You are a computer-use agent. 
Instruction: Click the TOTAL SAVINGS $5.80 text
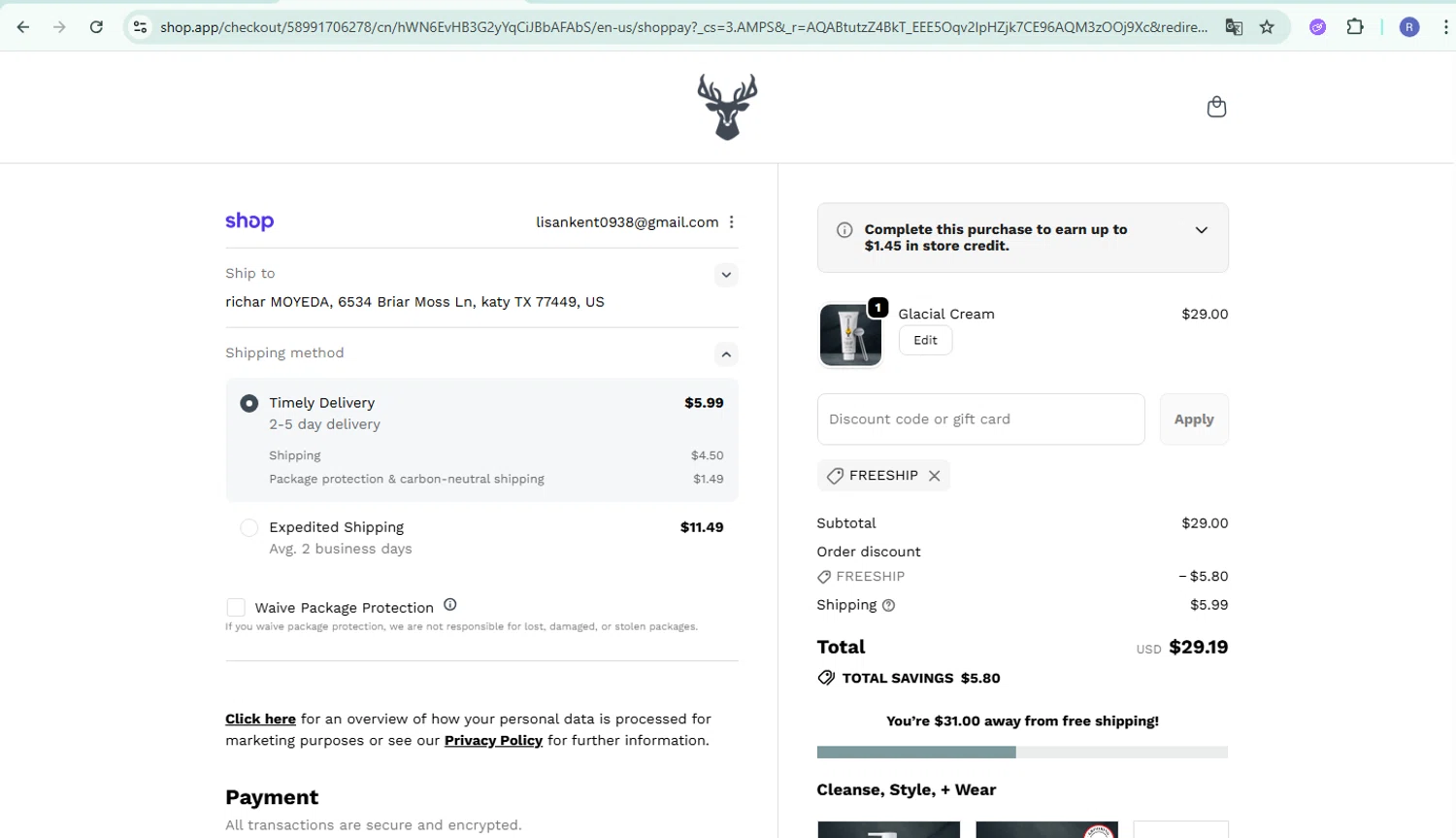click(x=921, y=679)
